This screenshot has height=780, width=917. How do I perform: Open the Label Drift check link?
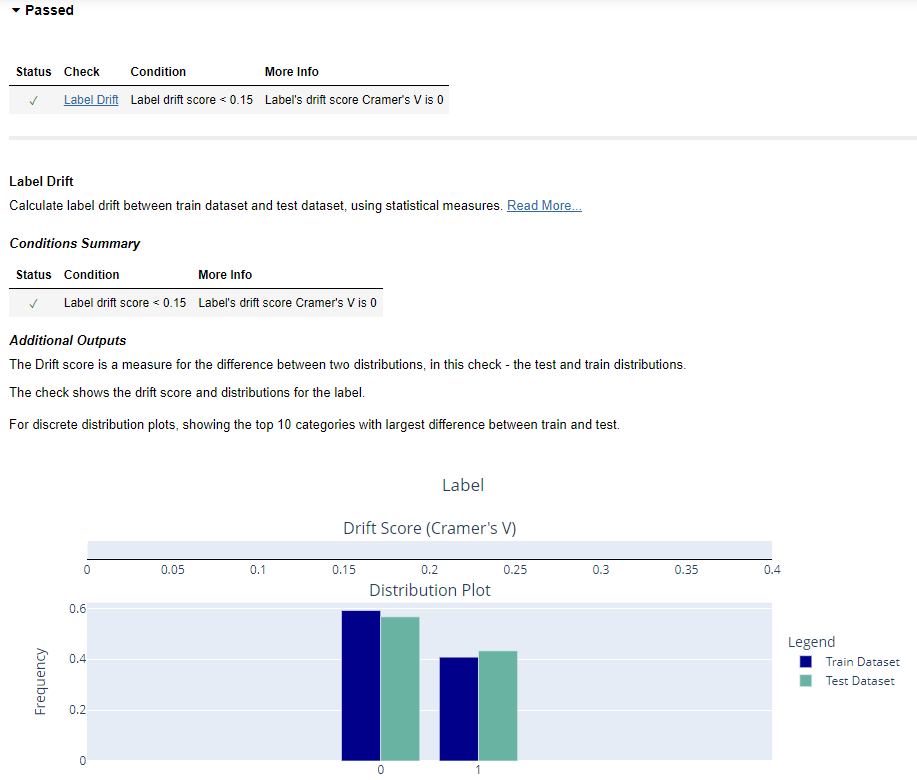coord(91,100)
